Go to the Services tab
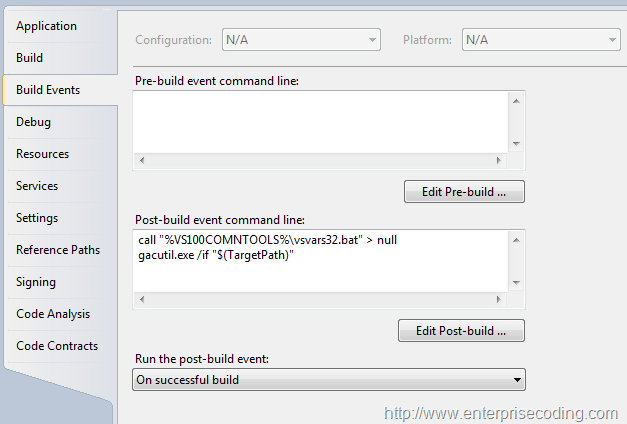The width and height of the screenshot is (627, 424). pyautogui.click(x=61, y=186)
